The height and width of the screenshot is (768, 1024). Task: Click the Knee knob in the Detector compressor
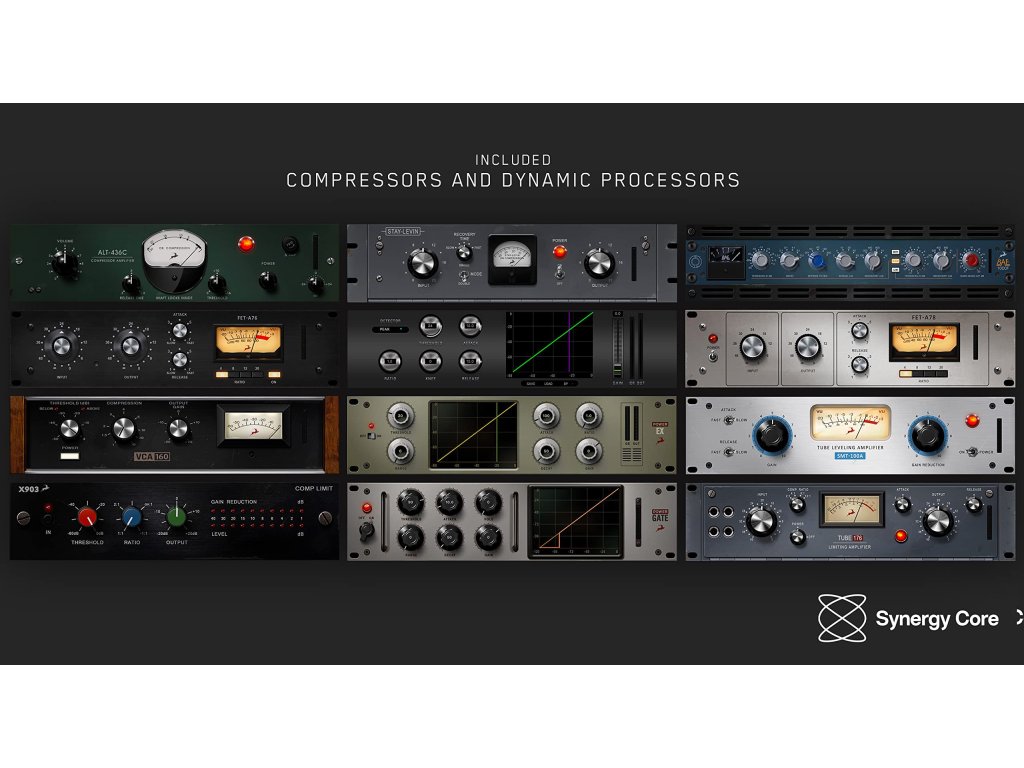pyautogui.click(x=430, y=361)
